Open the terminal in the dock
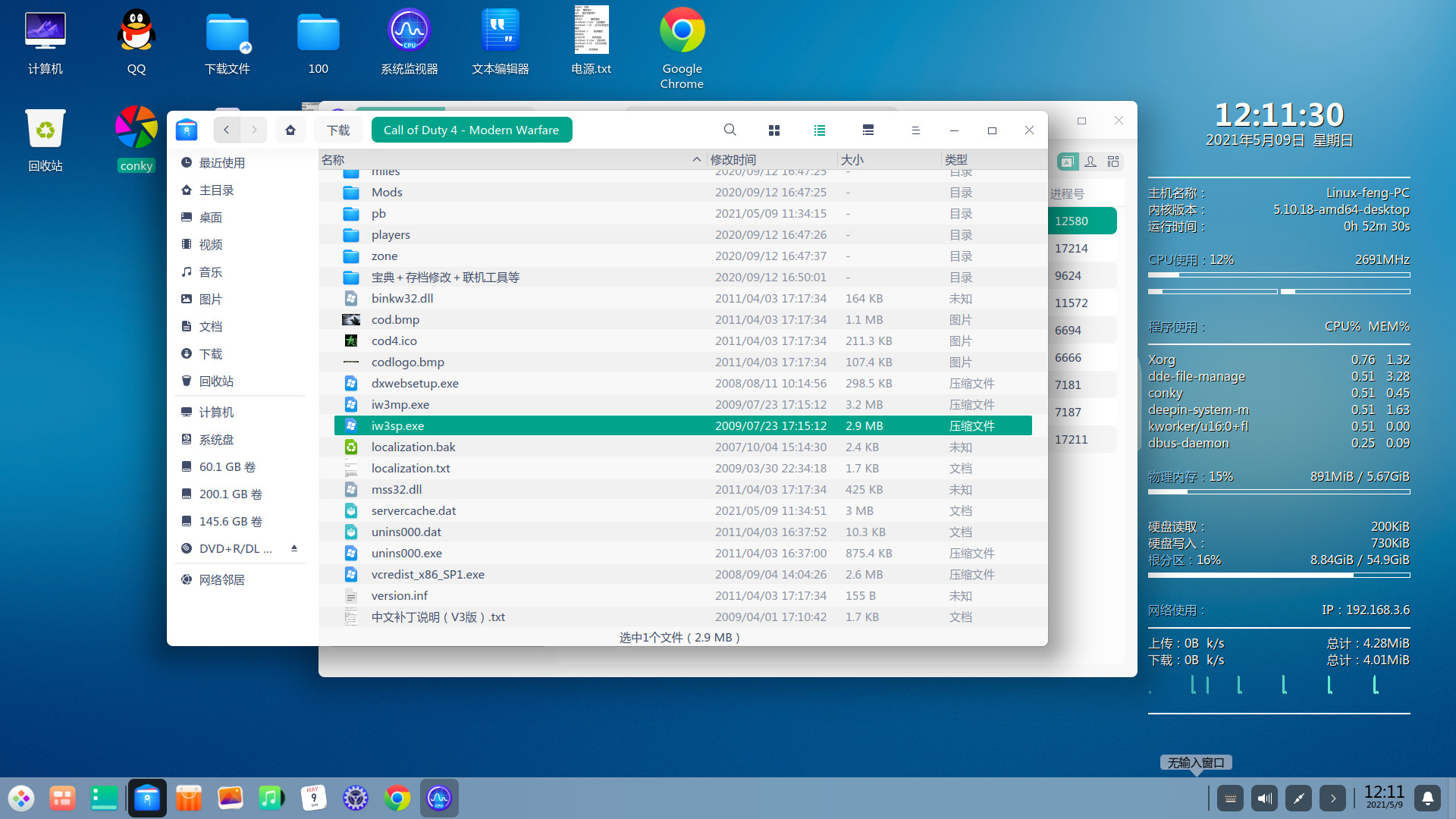1456x819 pixels. 104,798
